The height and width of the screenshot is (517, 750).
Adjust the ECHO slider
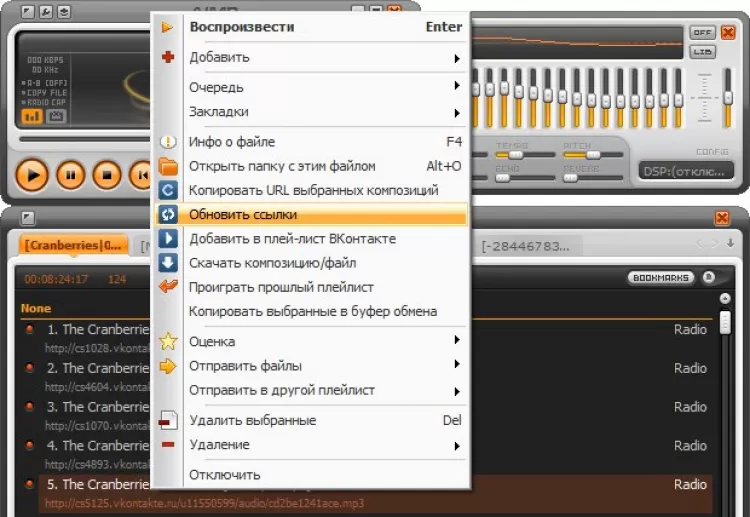525,178
